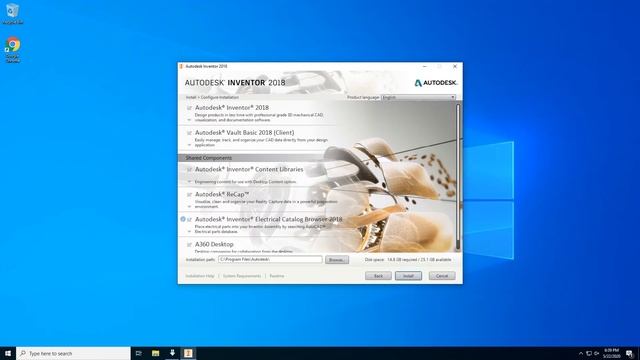The image size is (640, 360).
Task: Click the Installation path input field
Action: point(270,260)
